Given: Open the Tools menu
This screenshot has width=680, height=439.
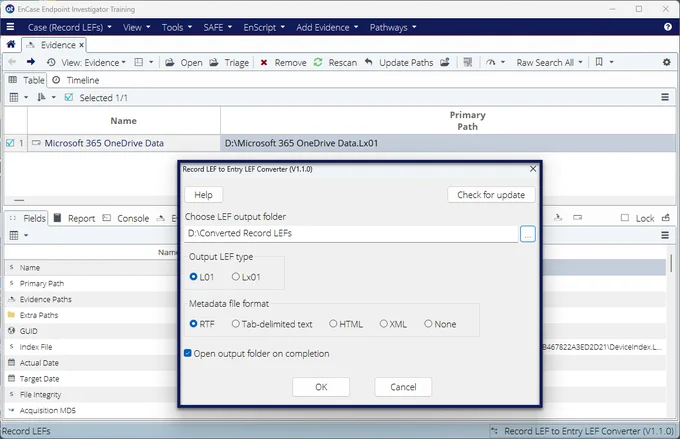Looking at the screenshot, I should pyautogui.click(x=177, y=27).
